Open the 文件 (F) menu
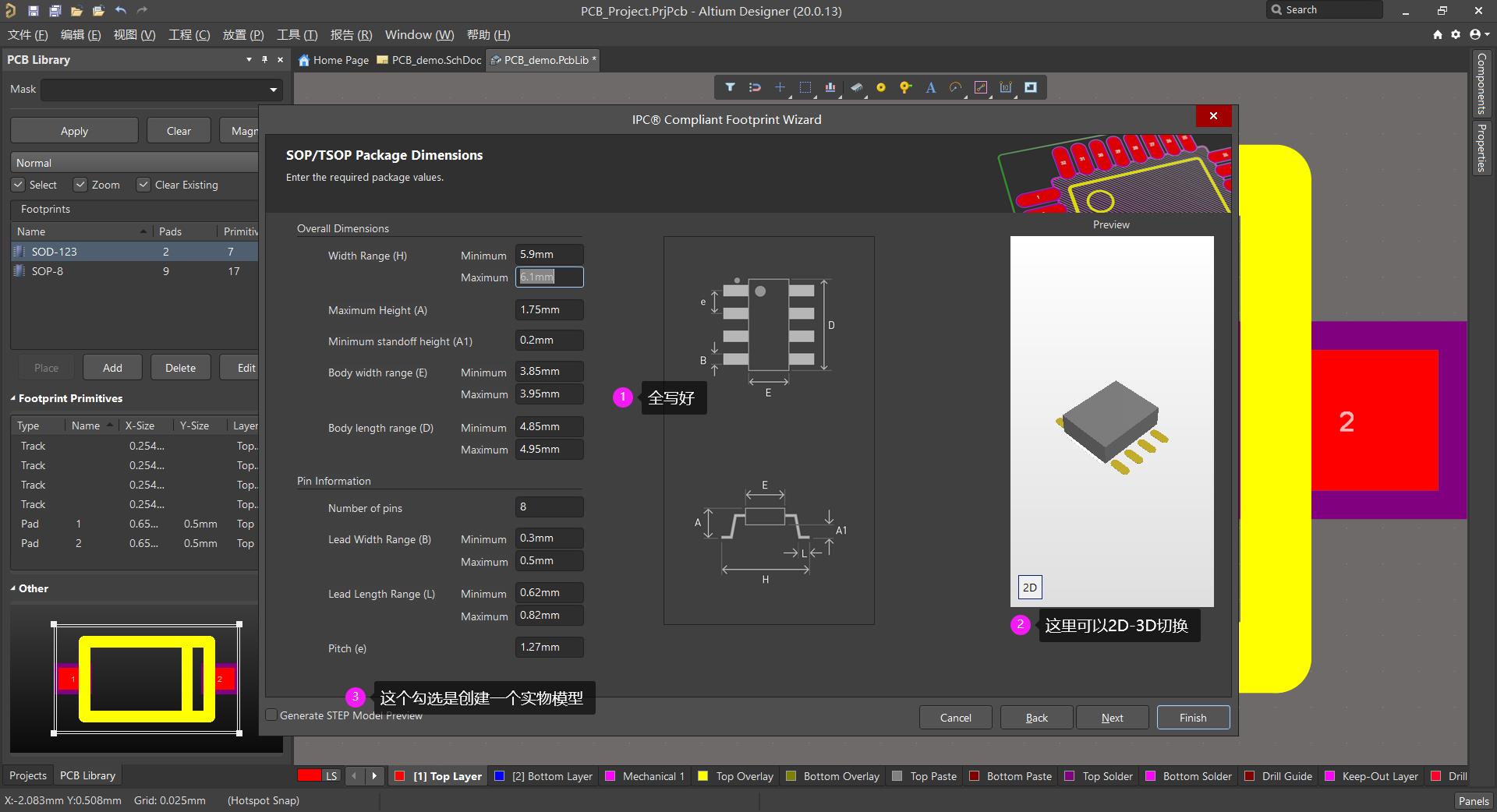Image resolution: width=1497 pixels, height=812 pixels. [27, 34]
